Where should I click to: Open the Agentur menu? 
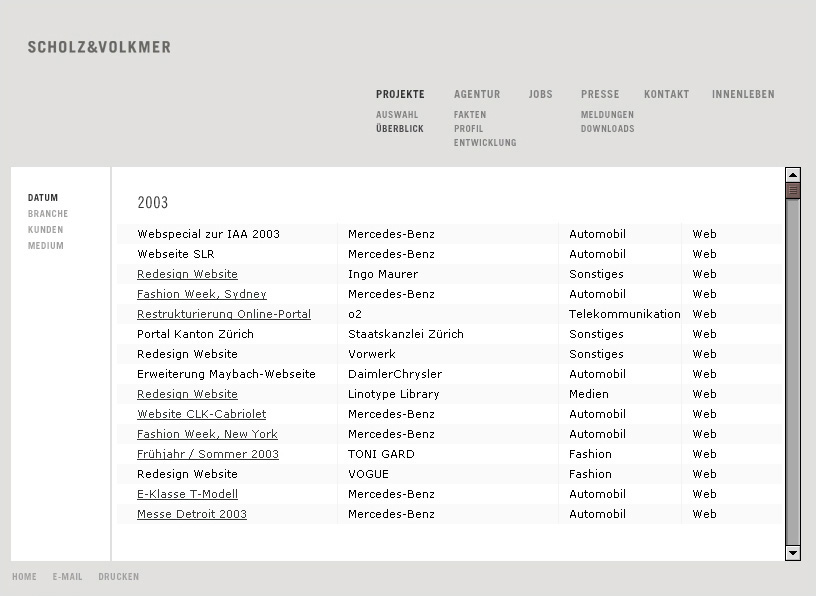tap(477, 94)
